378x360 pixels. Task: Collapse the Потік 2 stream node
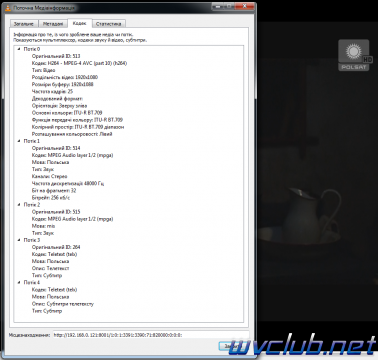coord(19,205)
